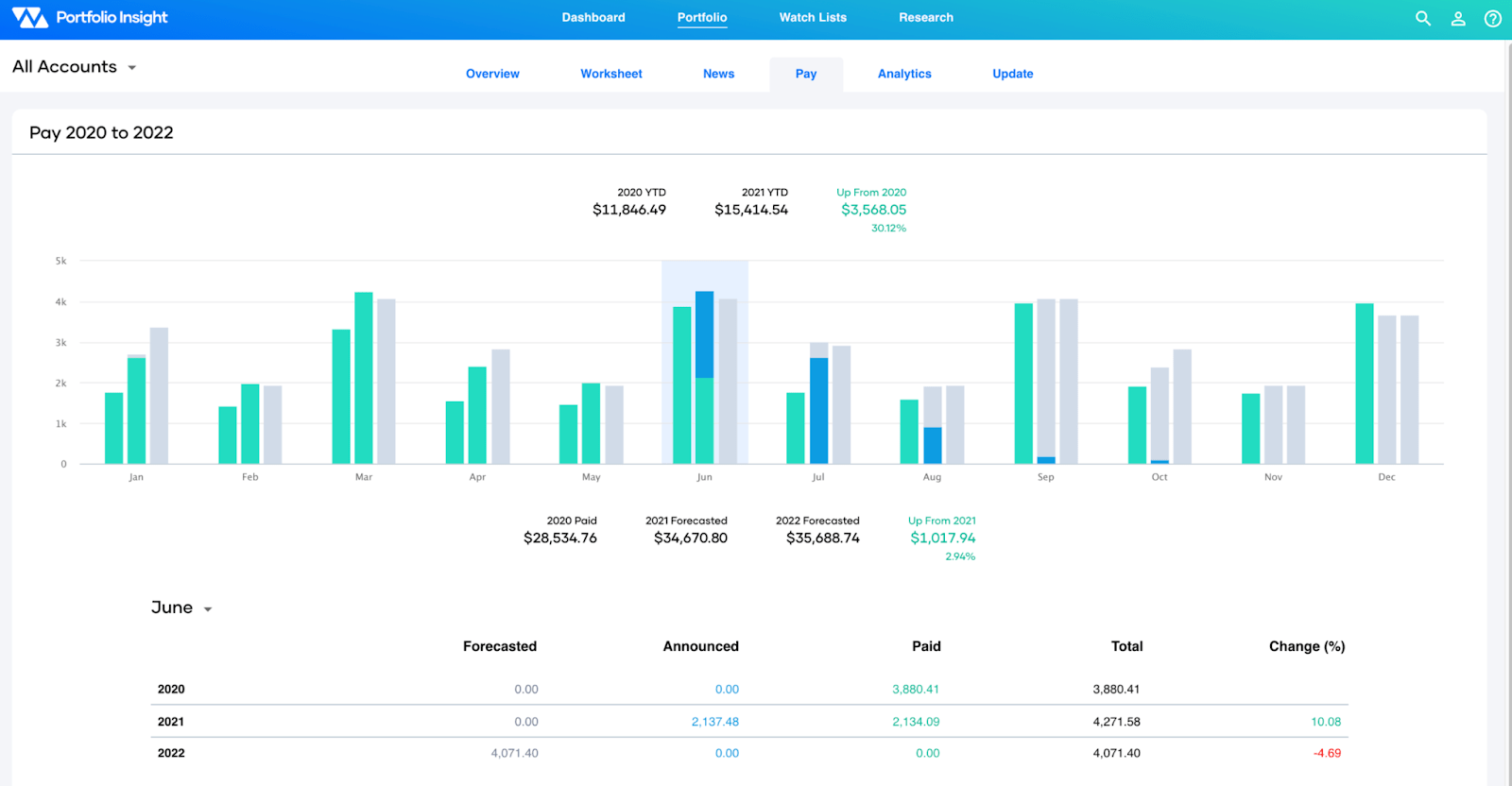Image resolution: width=1512 pixels, height=786 pixels.
Task: Click the 2020 paid amount 3,880.41
Action: [915, 690]
